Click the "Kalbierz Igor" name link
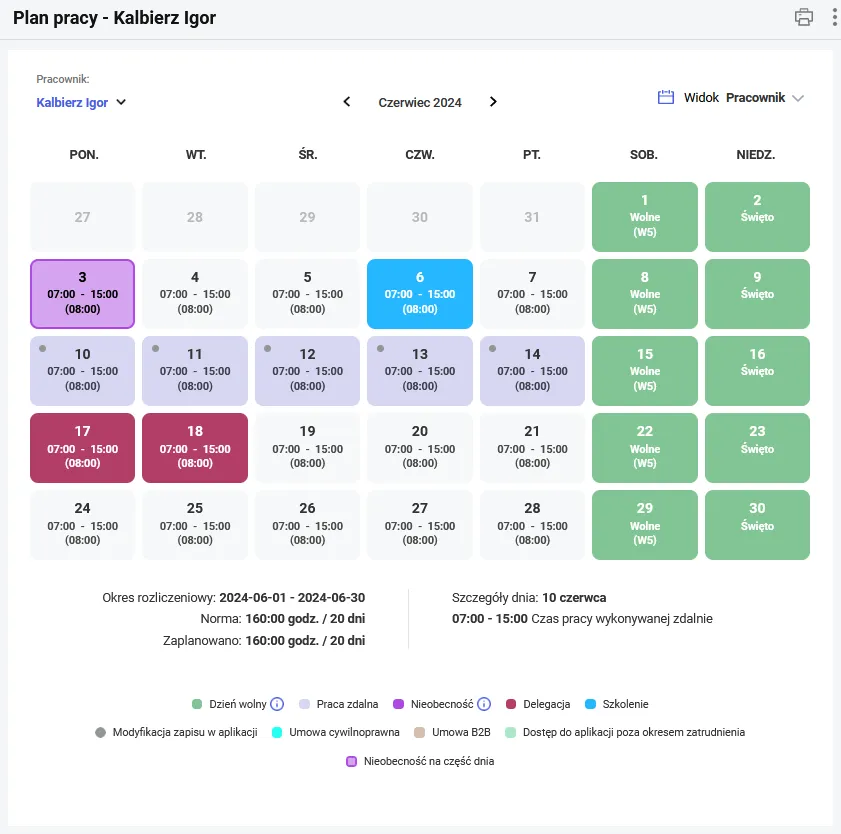This screenshot has height=834, width=841. coord(72,102)
